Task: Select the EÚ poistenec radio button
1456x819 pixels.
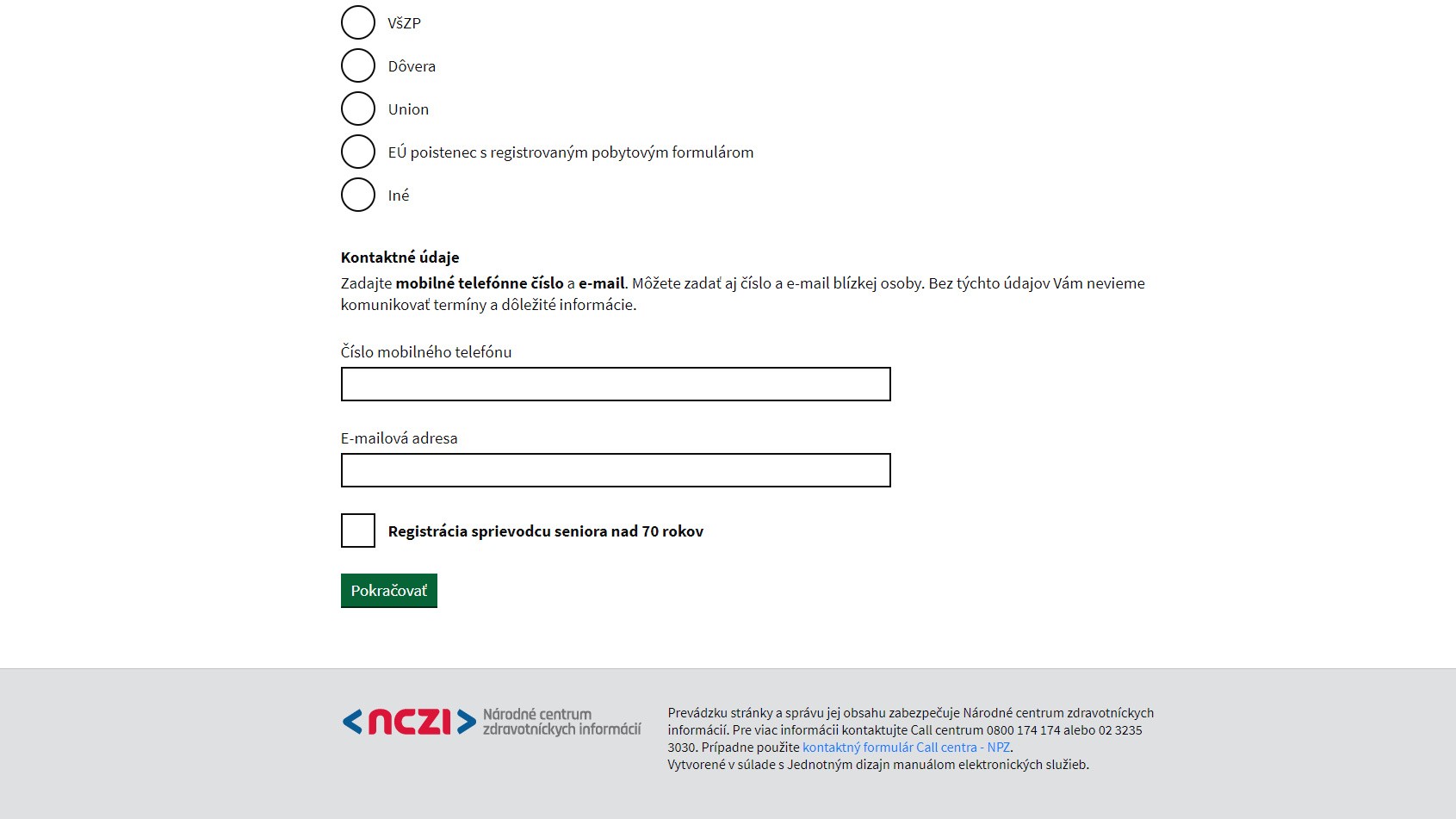Action: (358, 152)
